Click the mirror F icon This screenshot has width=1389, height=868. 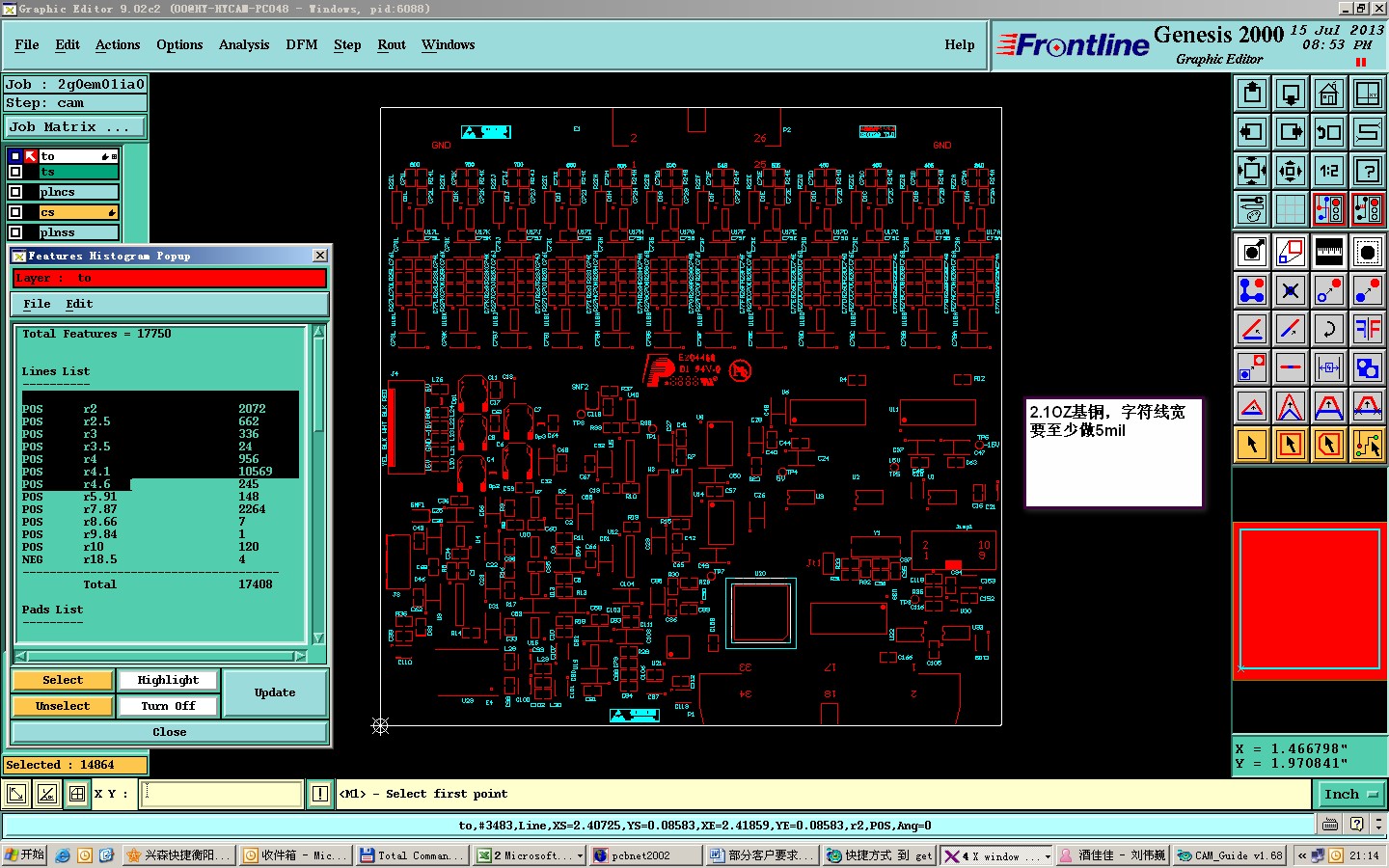point(1367,329)
